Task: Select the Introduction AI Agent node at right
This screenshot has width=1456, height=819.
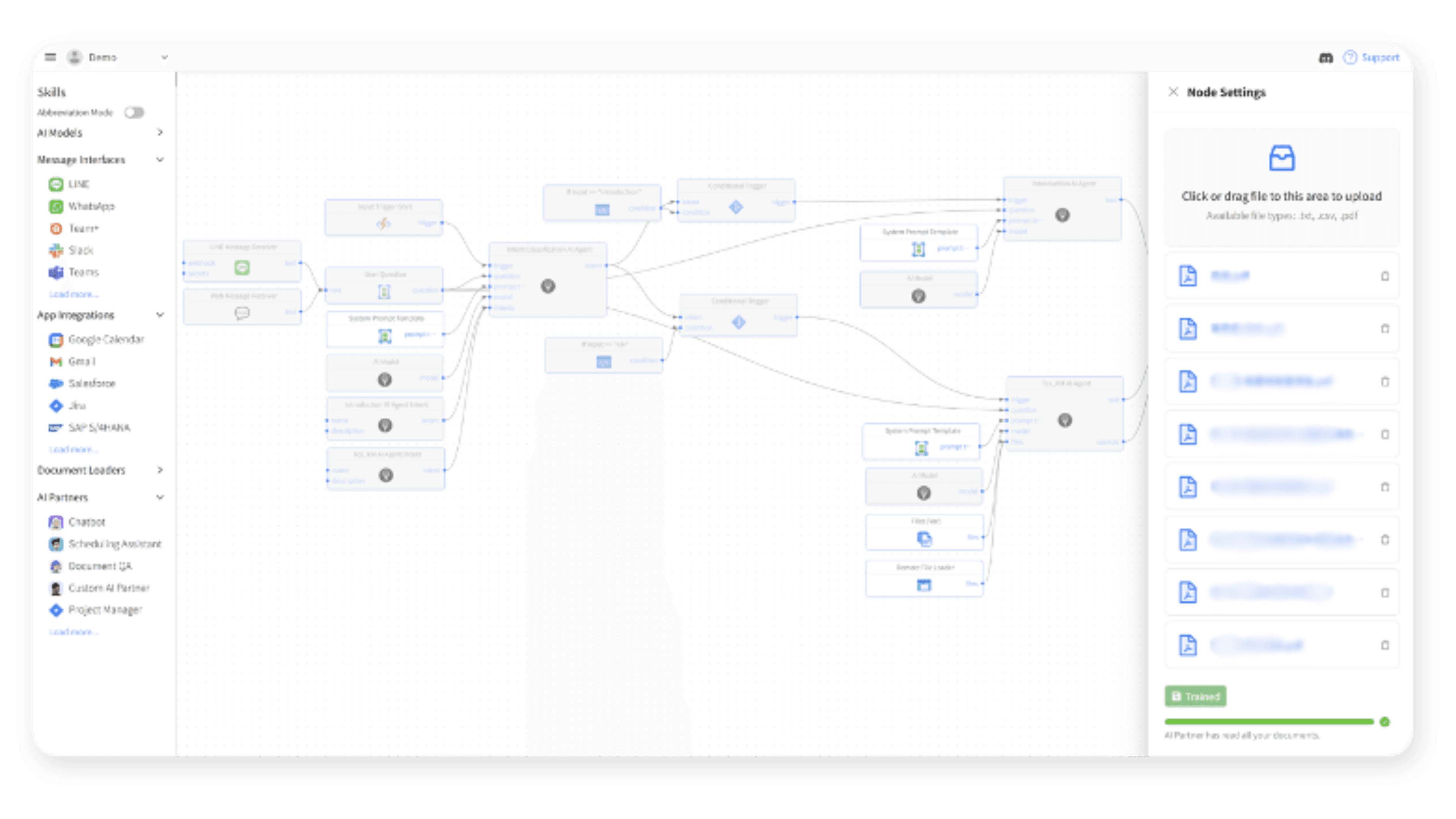Action: (x=1062, y=209)
